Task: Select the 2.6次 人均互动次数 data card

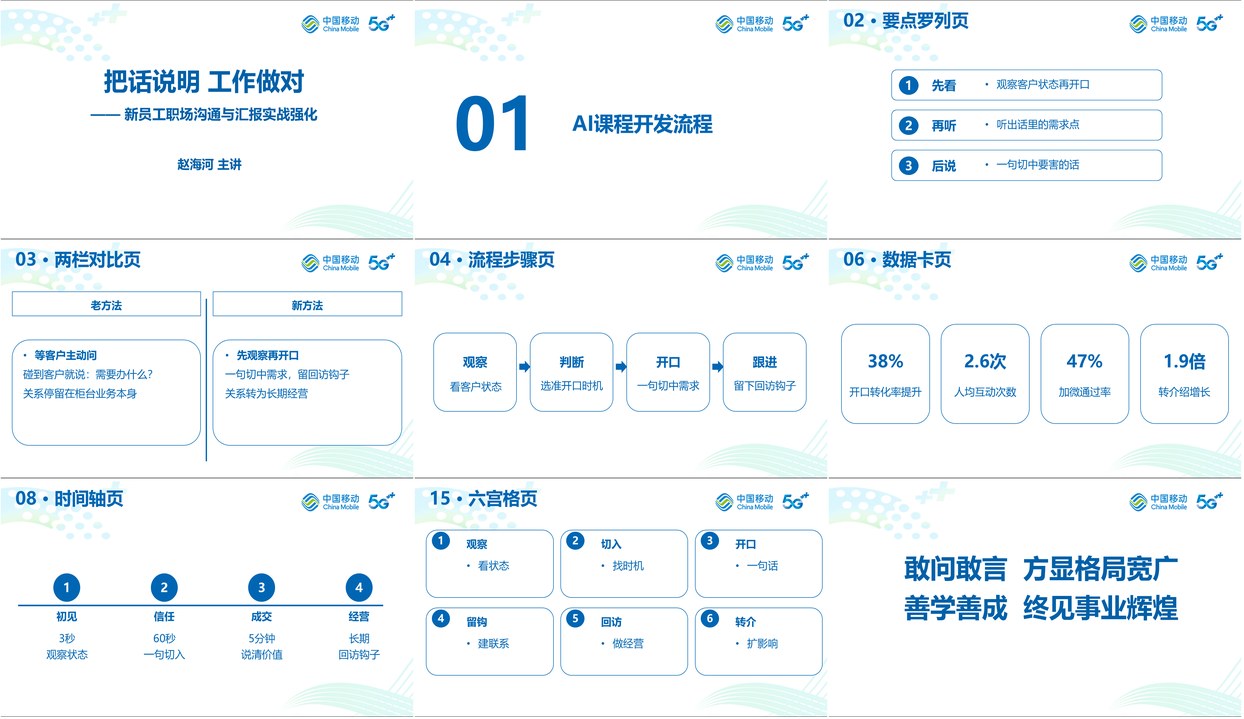Action: 985,374
